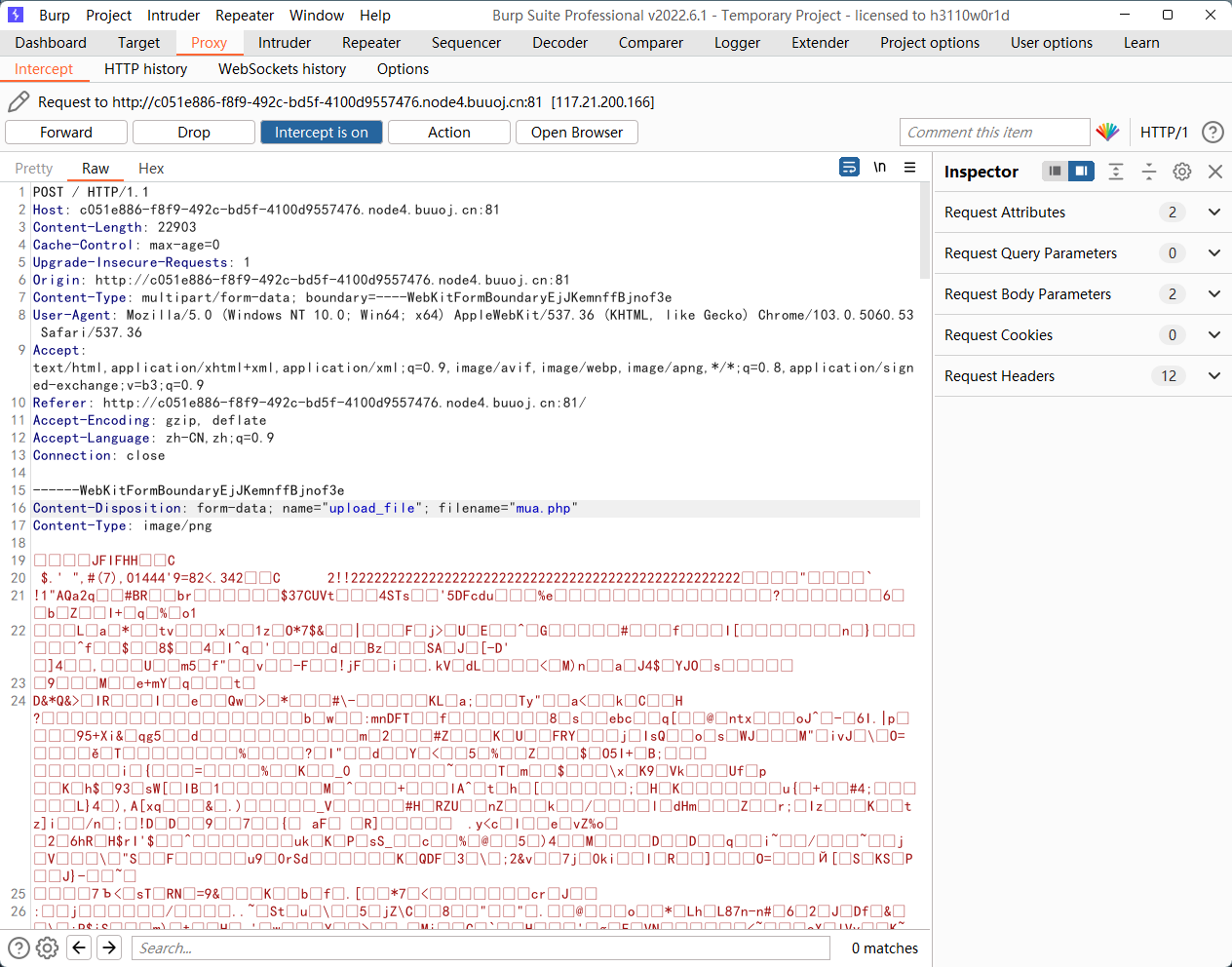This screenshot has width=1232, height=967.
Task: Switch to the Target tab
Action: [138, 42]
